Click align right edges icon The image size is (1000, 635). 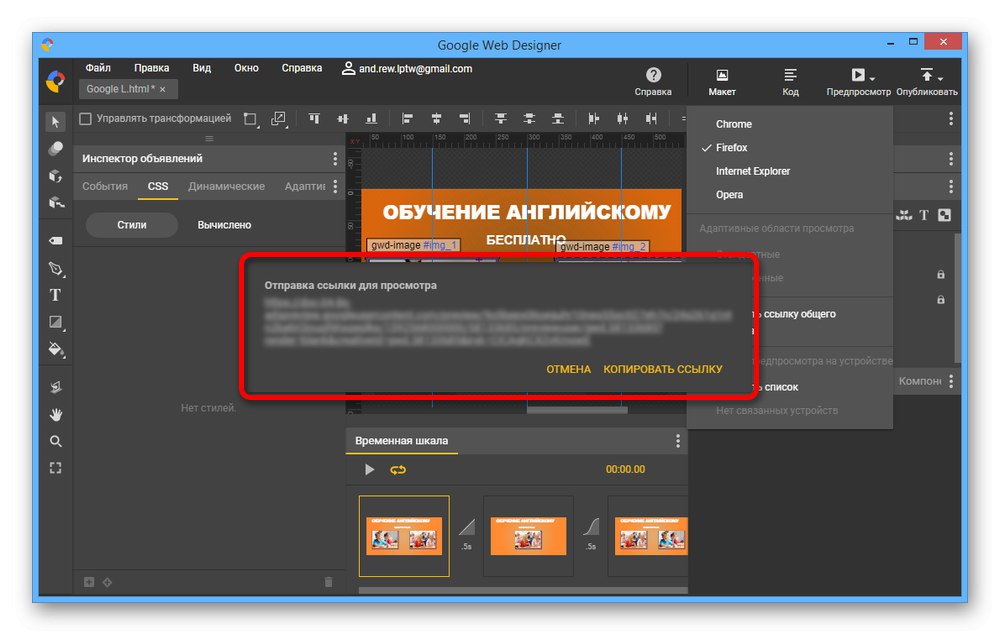point(465,118)
